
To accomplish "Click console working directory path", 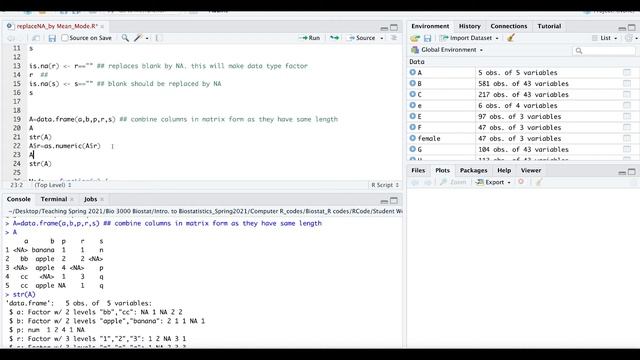I will pyautogui.click(x=205, y=211).
